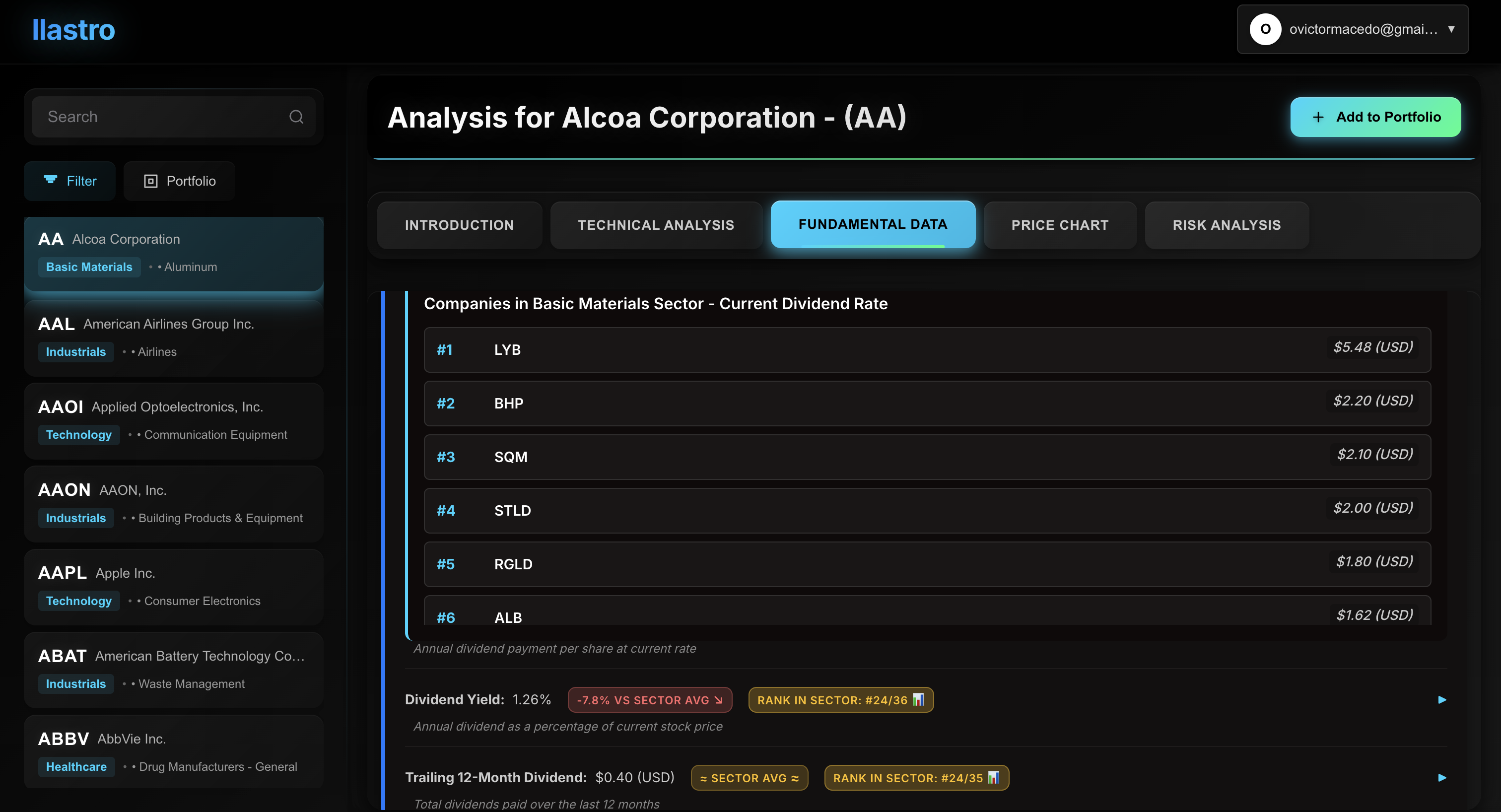Select American Airlines Group Inc. card
The height and width of the screenshot is (812, 1501).
click(174, 338)
